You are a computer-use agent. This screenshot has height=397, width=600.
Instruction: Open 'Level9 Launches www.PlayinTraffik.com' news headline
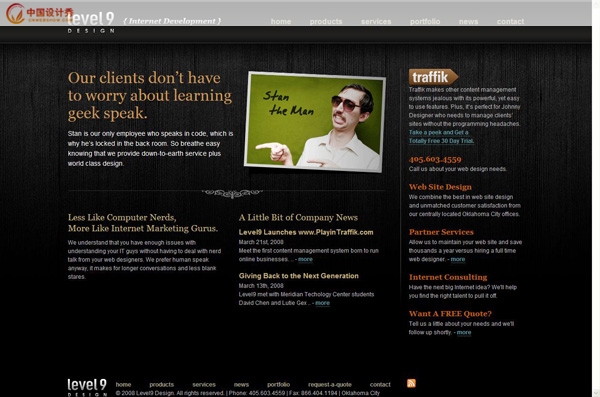(306, 232)
